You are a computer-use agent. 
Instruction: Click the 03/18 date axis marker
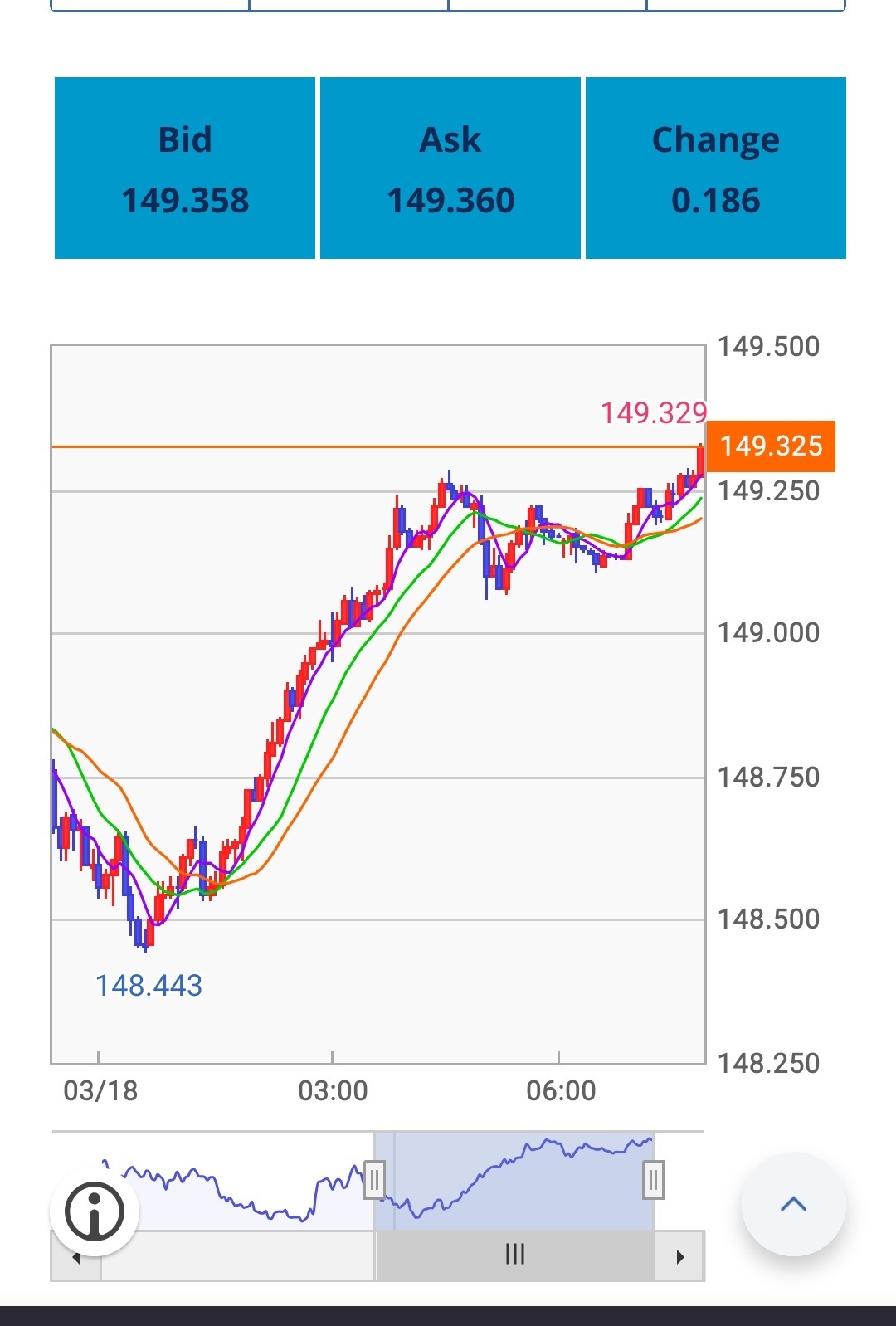click(100, 1090)
